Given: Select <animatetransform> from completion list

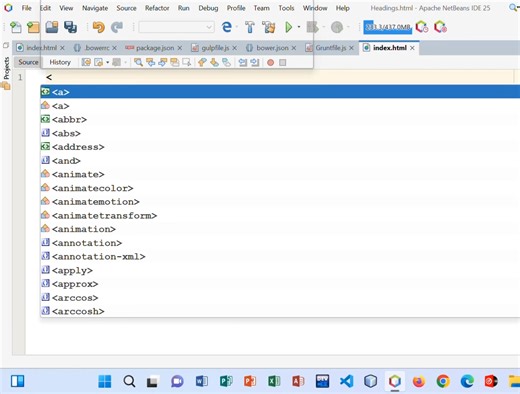Looking at the screenshot, I should (280, 215).
